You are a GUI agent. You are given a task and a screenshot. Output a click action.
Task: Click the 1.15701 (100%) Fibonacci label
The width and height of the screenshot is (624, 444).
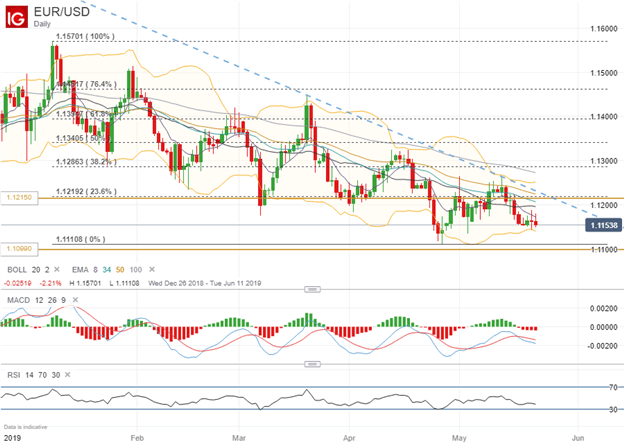[85, 36]
